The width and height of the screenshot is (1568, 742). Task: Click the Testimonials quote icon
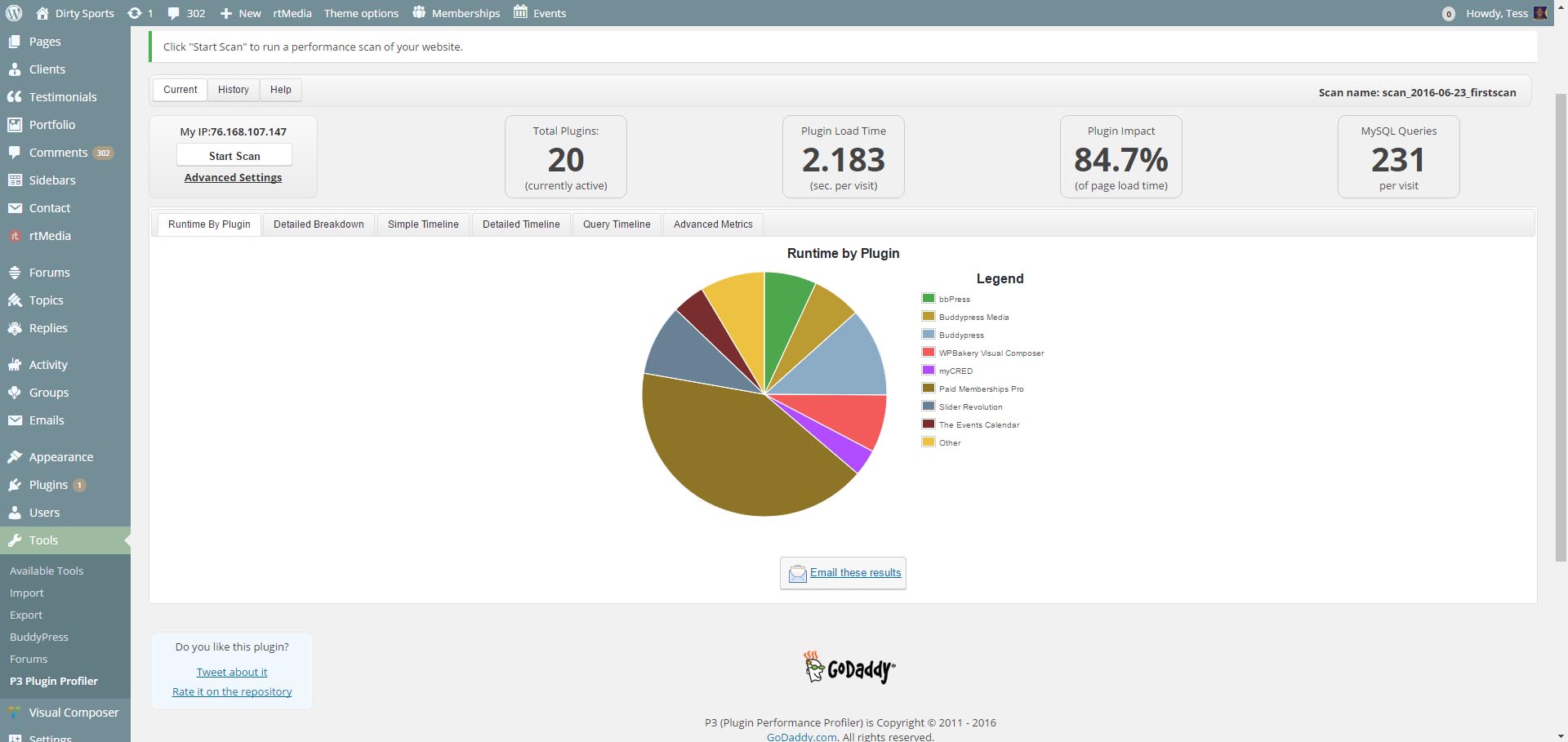pyautogui.click(x=15, y=97)
